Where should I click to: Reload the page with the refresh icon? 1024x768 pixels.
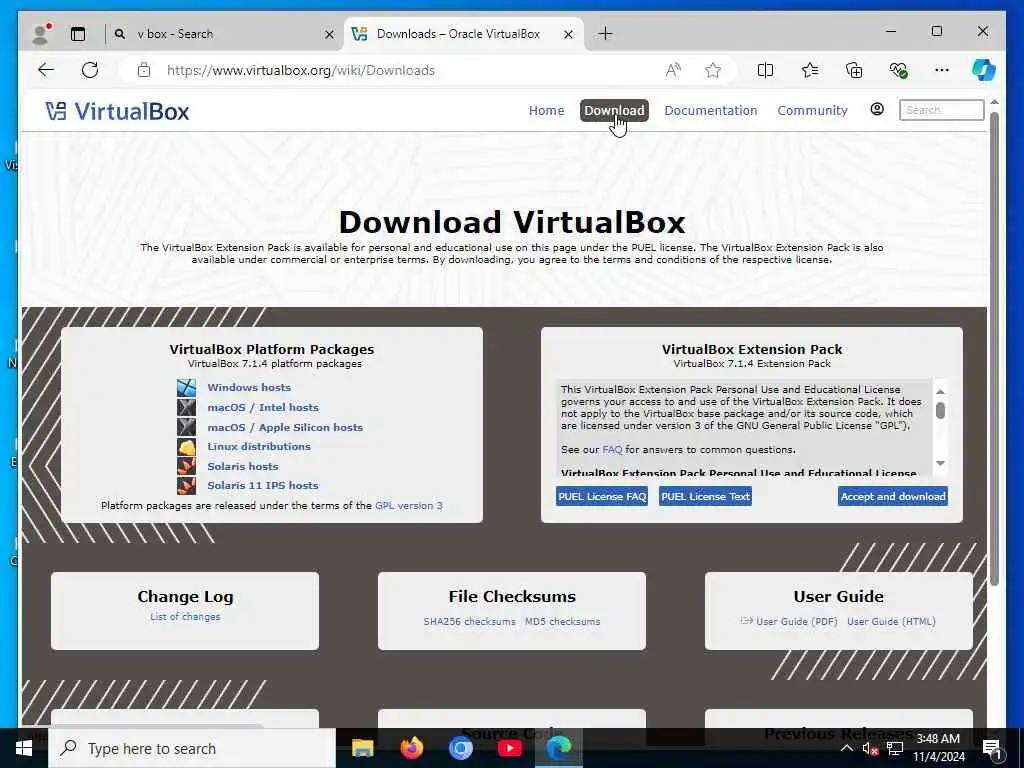(90, 70)
